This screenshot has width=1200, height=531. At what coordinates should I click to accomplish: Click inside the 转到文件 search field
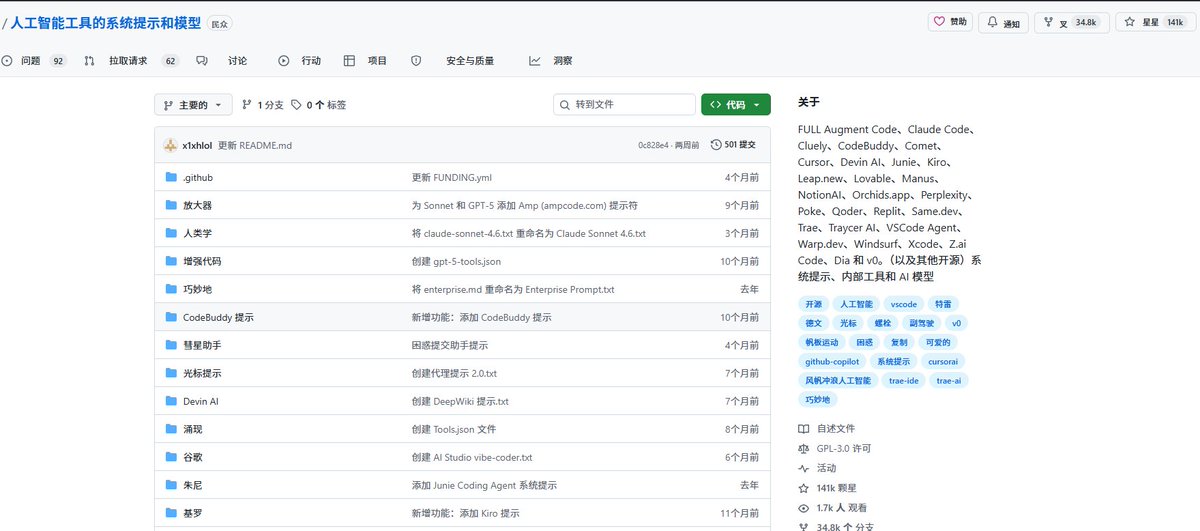(625, 105)
